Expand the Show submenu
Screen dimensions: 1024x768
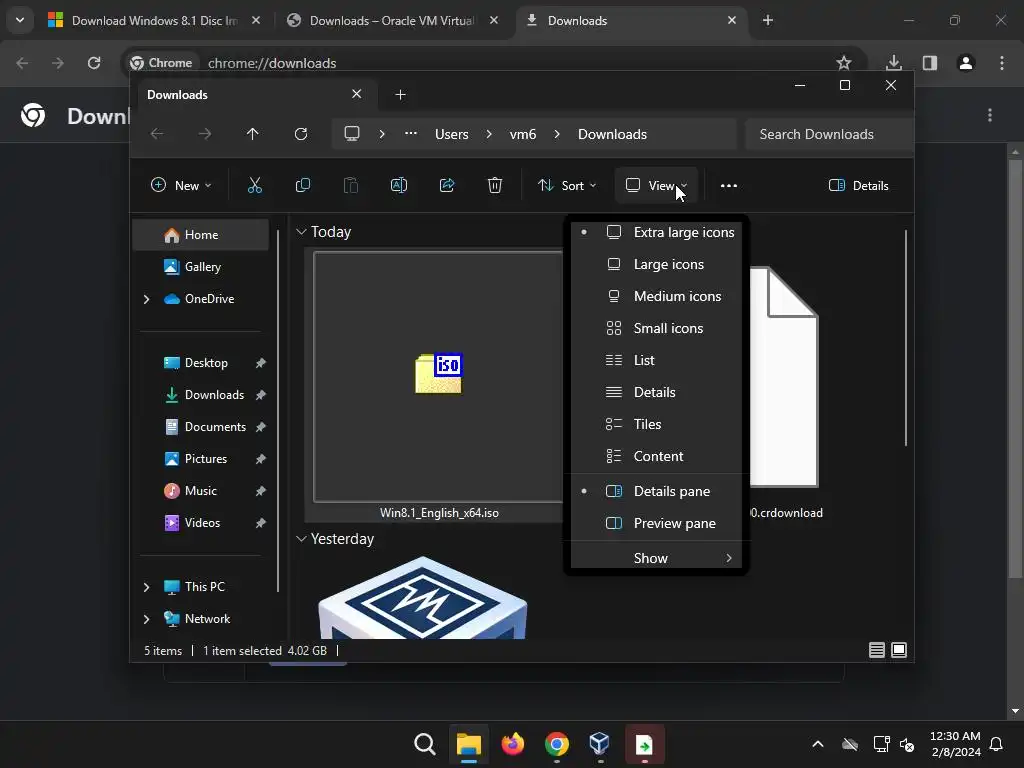(x=656, y=558)
